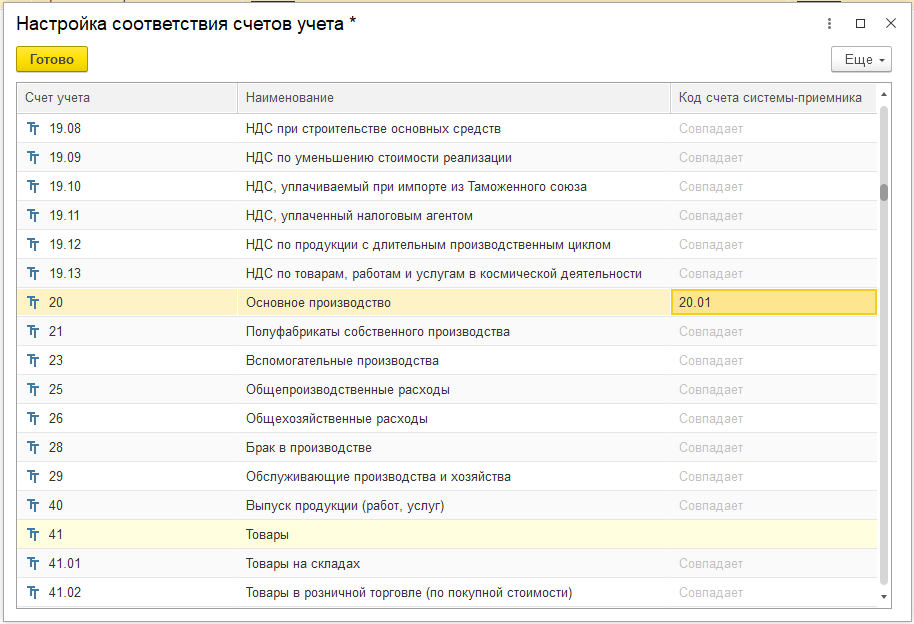Click account icon in row 41.02
The width and height of the screenshot is (914, 624).
pos(33,593)
